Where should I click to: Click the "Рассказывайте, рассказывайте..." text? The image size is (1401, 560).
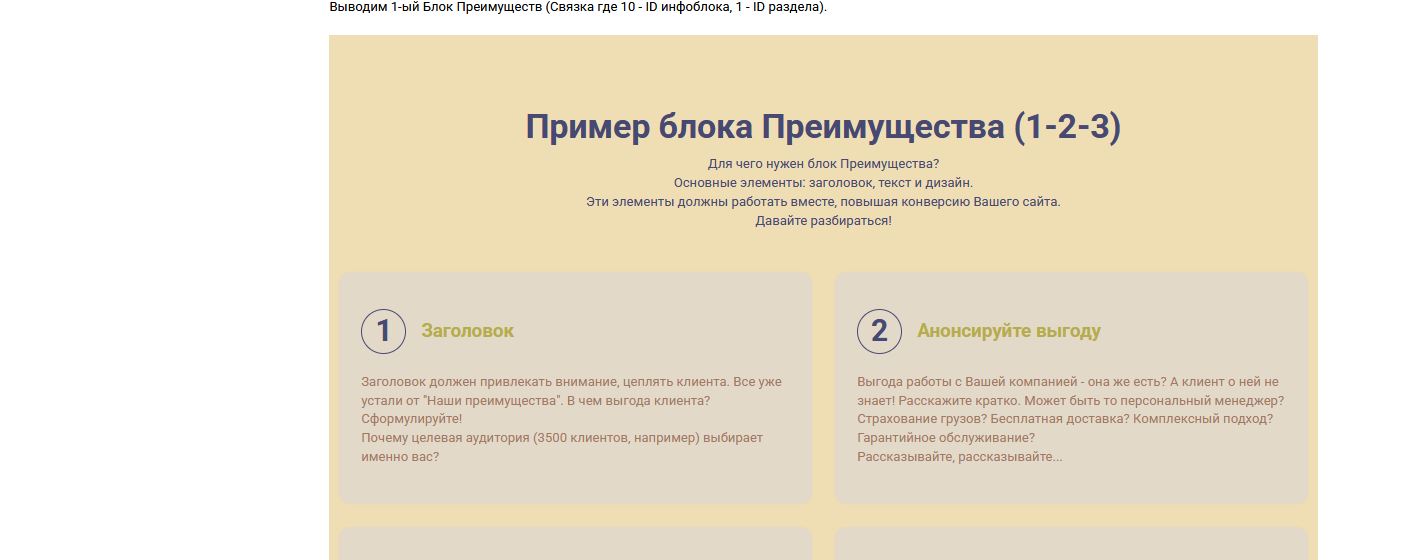(x=959, y=457)
